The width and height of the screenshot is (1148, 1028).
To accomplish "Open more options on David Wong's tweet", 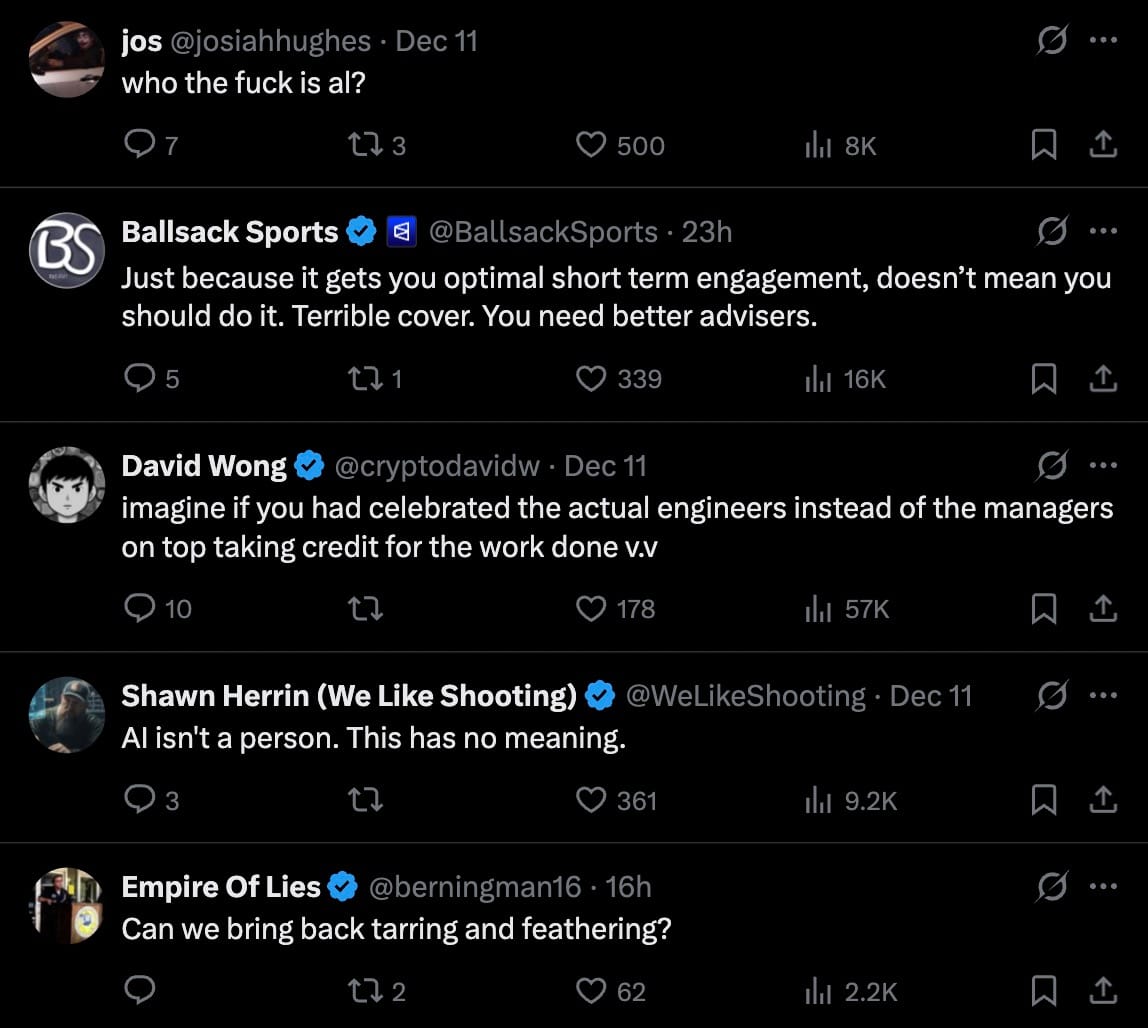I will (1102, 465).
